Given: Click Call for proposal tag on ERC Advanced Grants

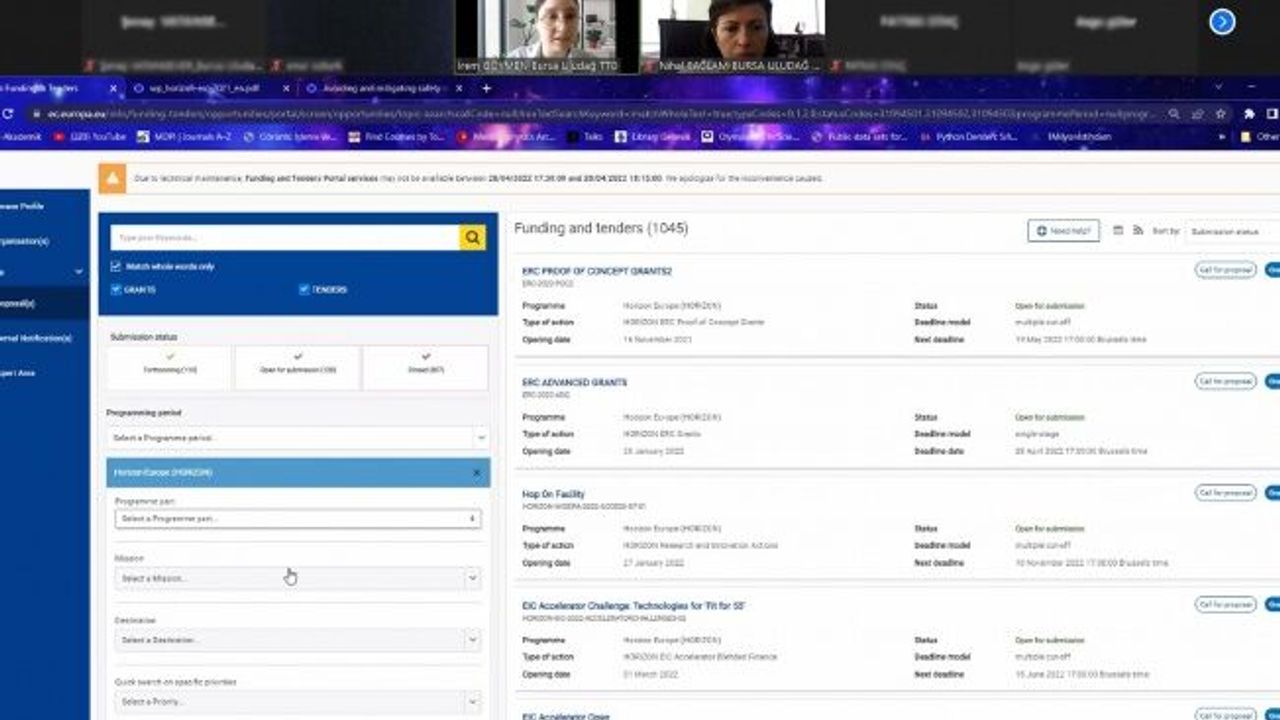Looking at the screenshot, I should (x=1225, y=382).
